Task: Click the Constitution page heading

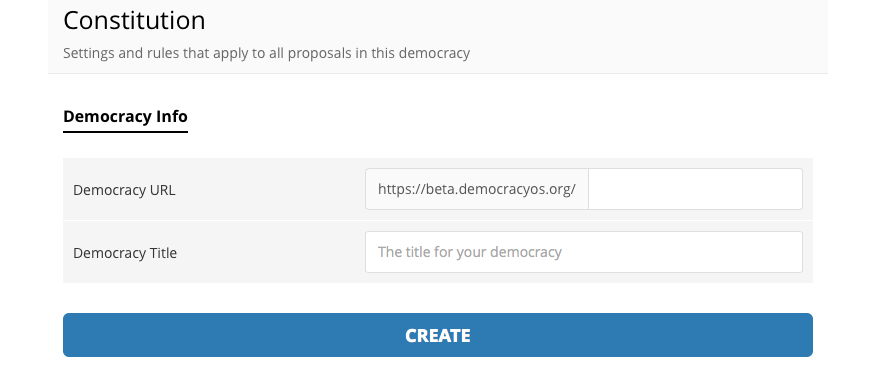Action: click(x=134, y=20)
